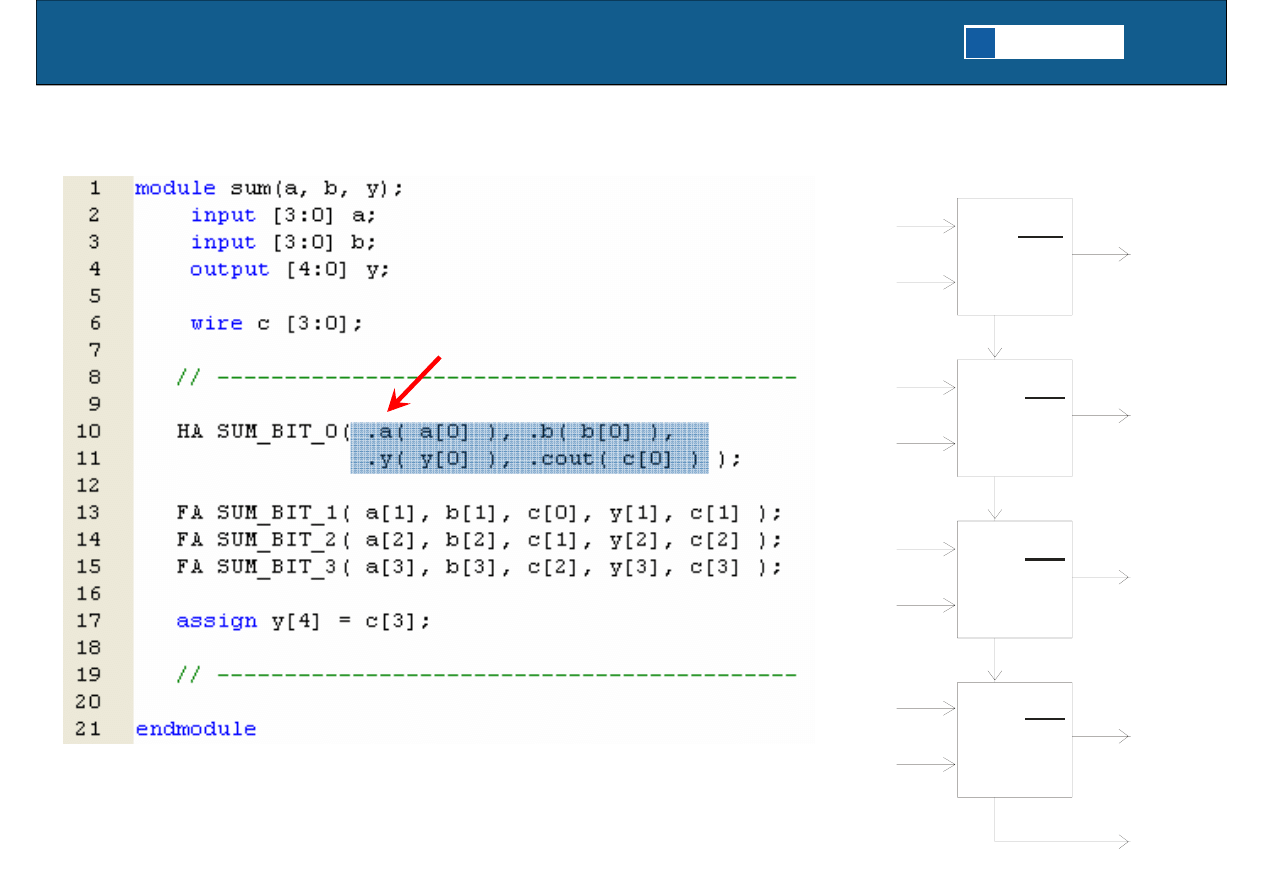1263x893 pixels.
Task: Click the FA SUM_BIT_3 instantiation line
Action: 477,567
